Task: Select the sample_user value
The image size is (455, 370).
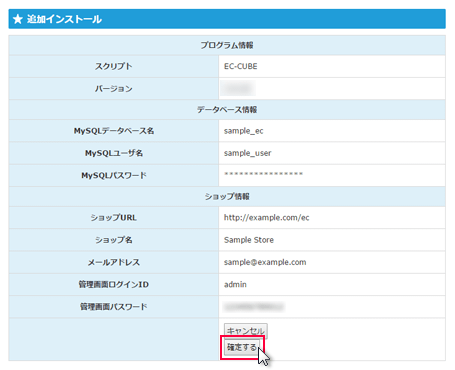Action: click(248, 153)
